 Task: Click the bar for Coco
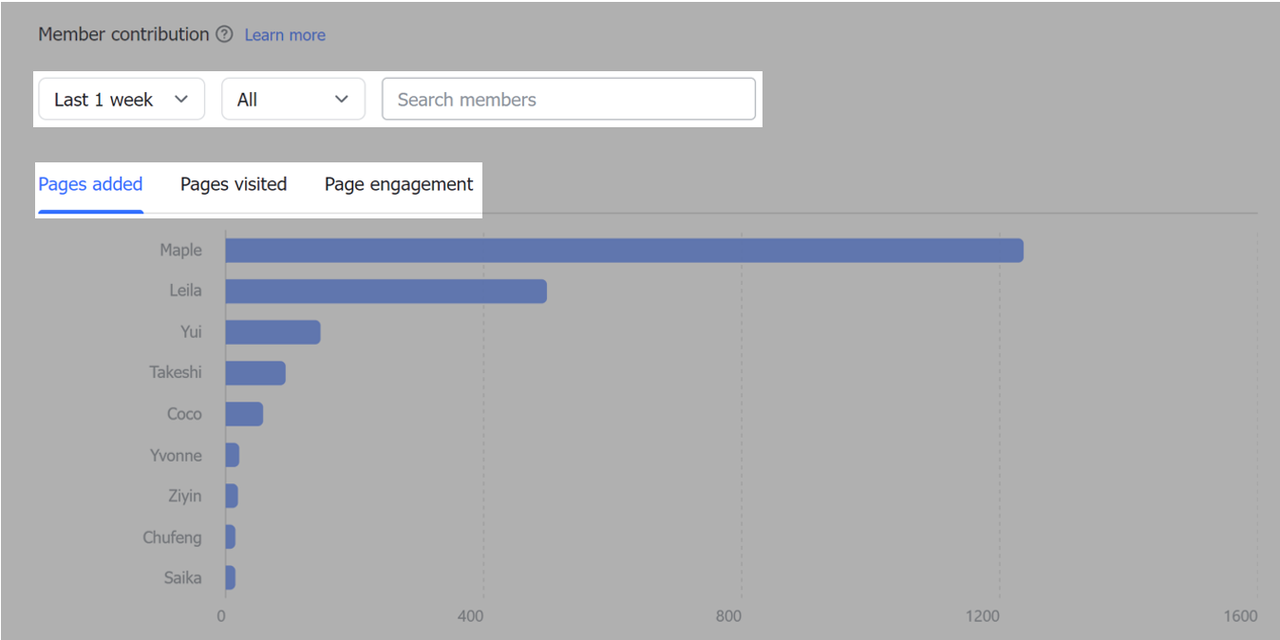click(x=244, y=414)
